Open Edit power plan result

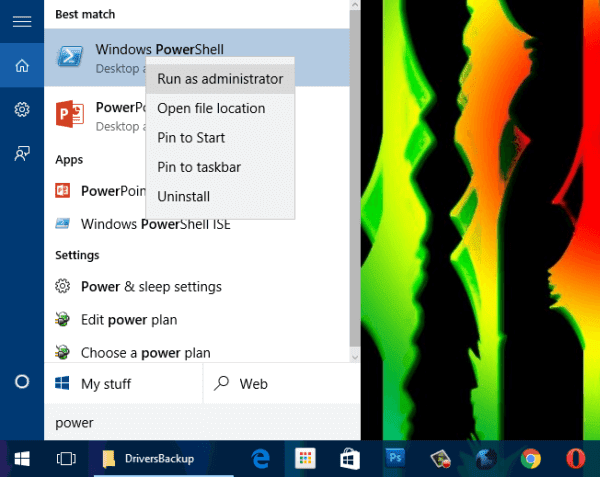point(197,319)
